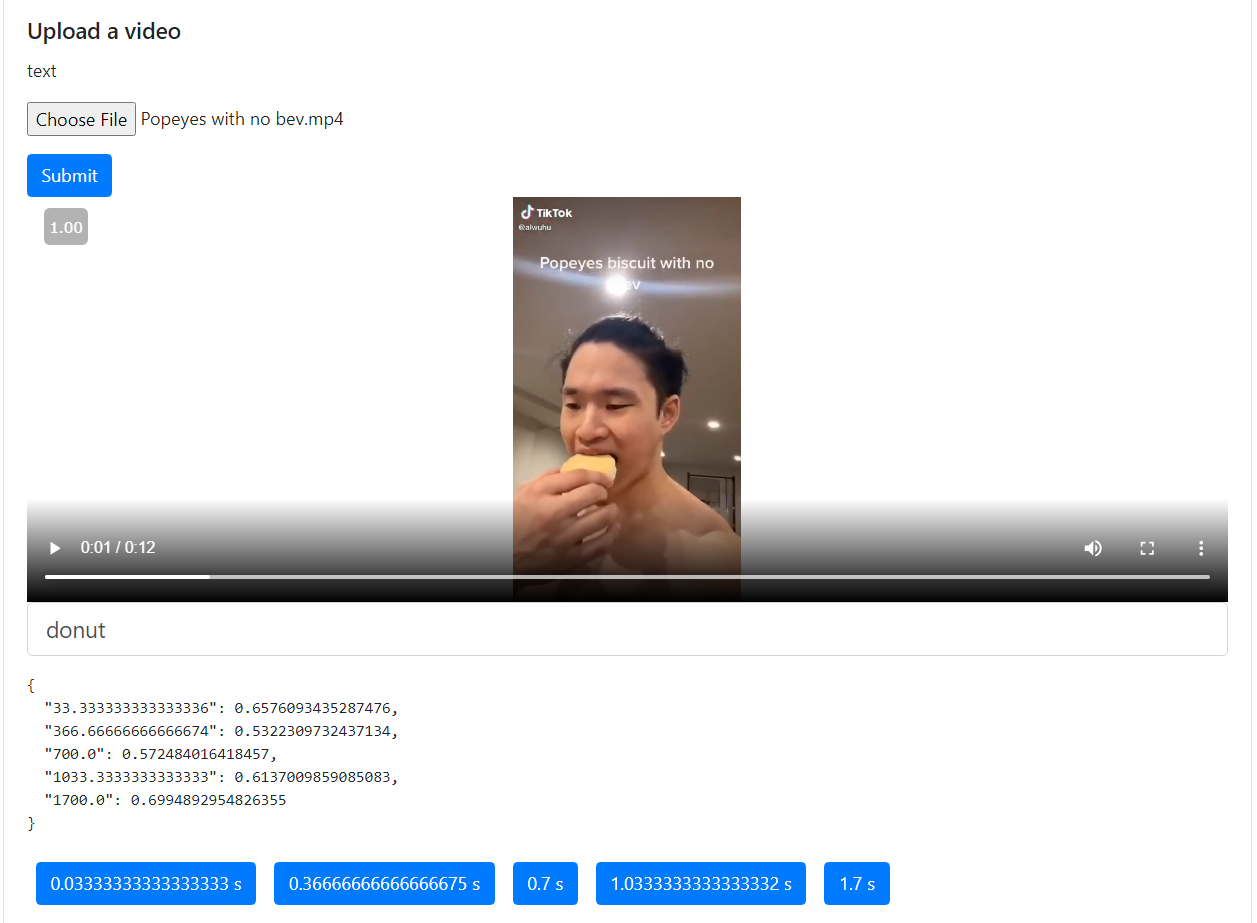Image resolution: width=1257 pixels, height=923 pixels.
Task: Click the 'text' label under the heading
Action: (x=42, y=71)
